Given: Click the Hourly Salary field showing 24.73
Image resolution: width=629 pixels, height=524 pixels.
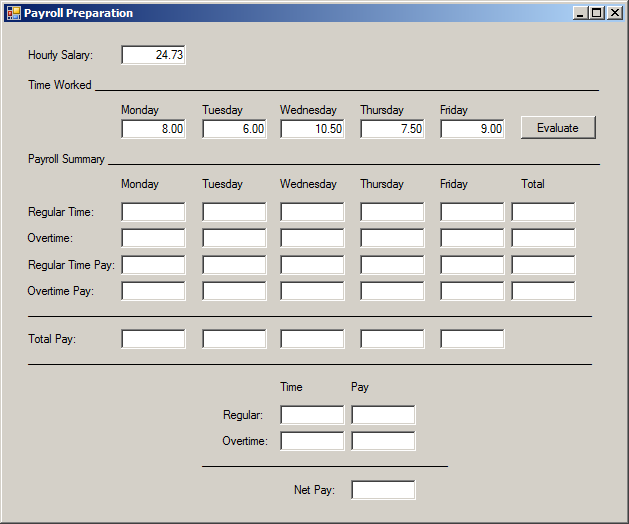Looking at the screenshot, I should (x=153, y=55).
